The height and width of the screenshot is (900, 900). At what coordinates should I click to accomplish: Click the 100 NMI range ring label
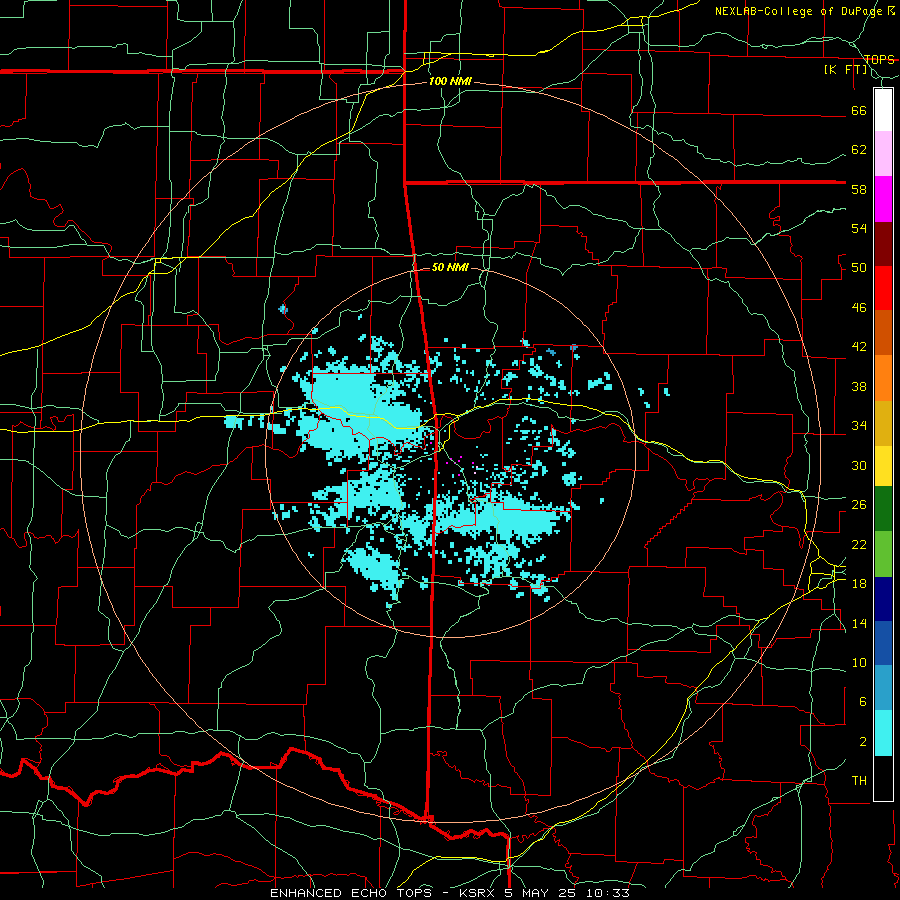pyautogui.click(x=450, y=81)
